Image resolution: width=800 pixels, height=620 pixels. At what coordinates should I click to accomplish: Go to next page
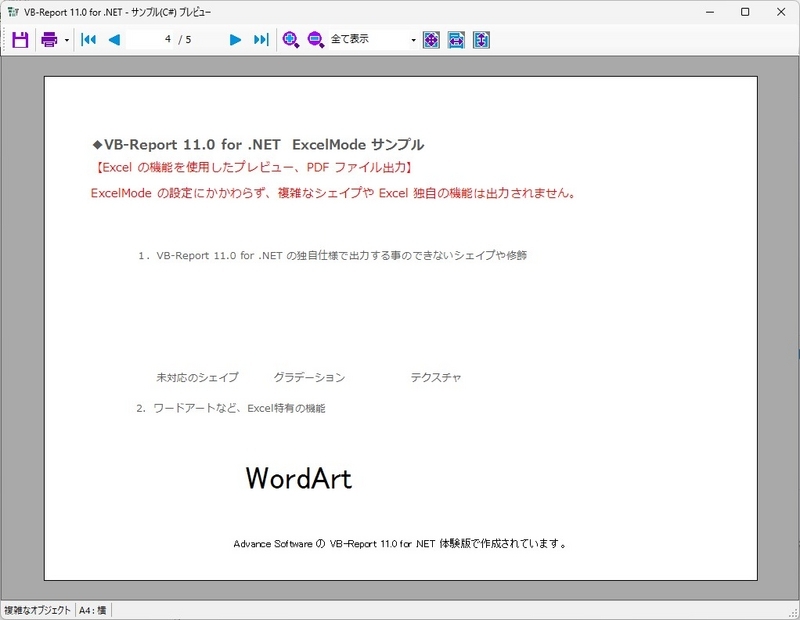[x=235, y=39]
